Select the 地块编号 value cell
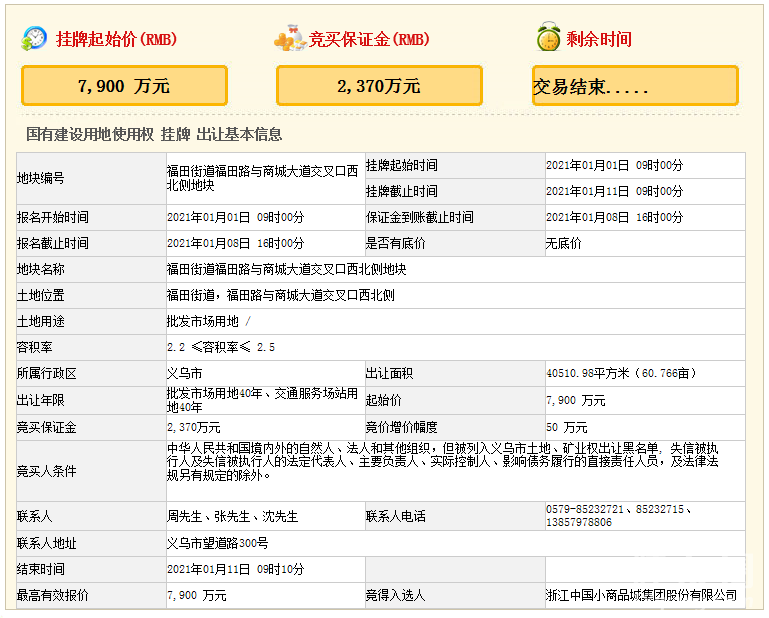This screenshot has width=769, height=618. pyautogui.click(x=262, y=178)
